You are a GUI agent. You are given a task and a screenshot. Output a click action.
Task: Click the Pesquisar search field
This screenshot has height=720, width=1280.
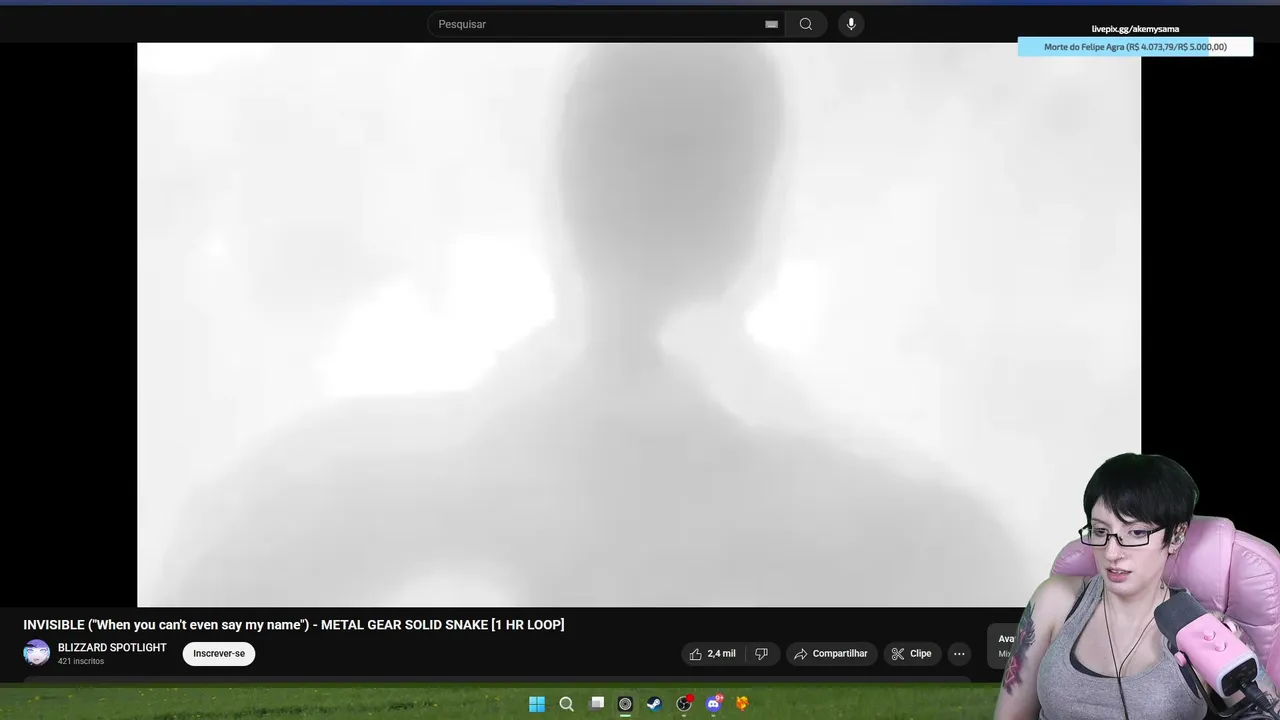click(606, 24)
